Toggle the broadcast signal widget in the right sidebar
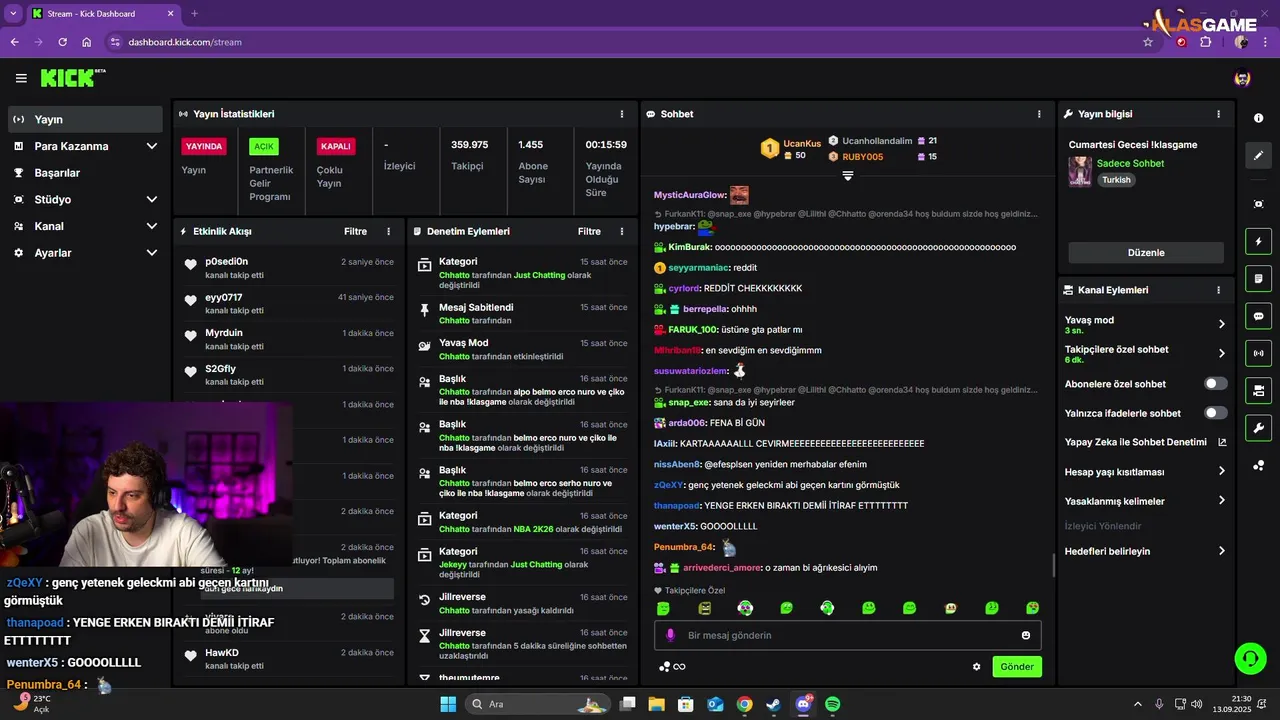The image size is (1280, 720). [x=1258, y=353]
